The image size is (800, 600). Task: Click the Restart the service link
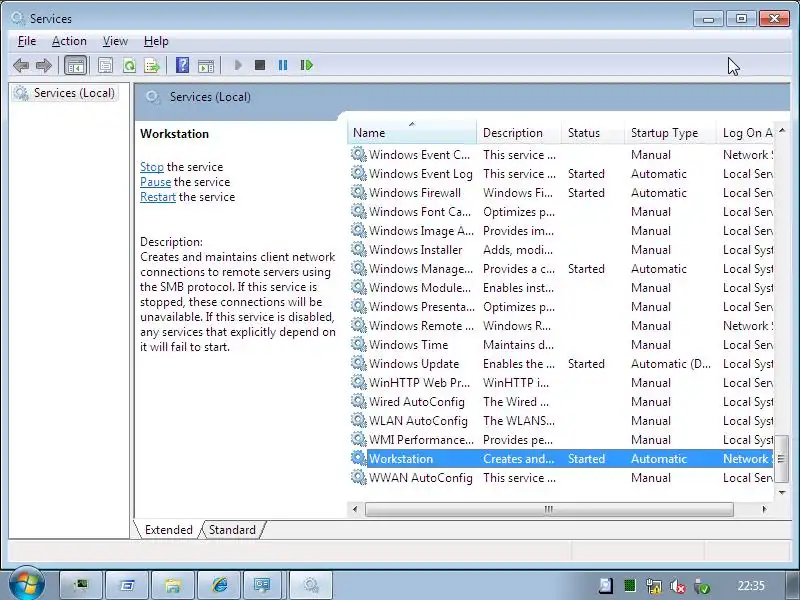click(158, 197)
